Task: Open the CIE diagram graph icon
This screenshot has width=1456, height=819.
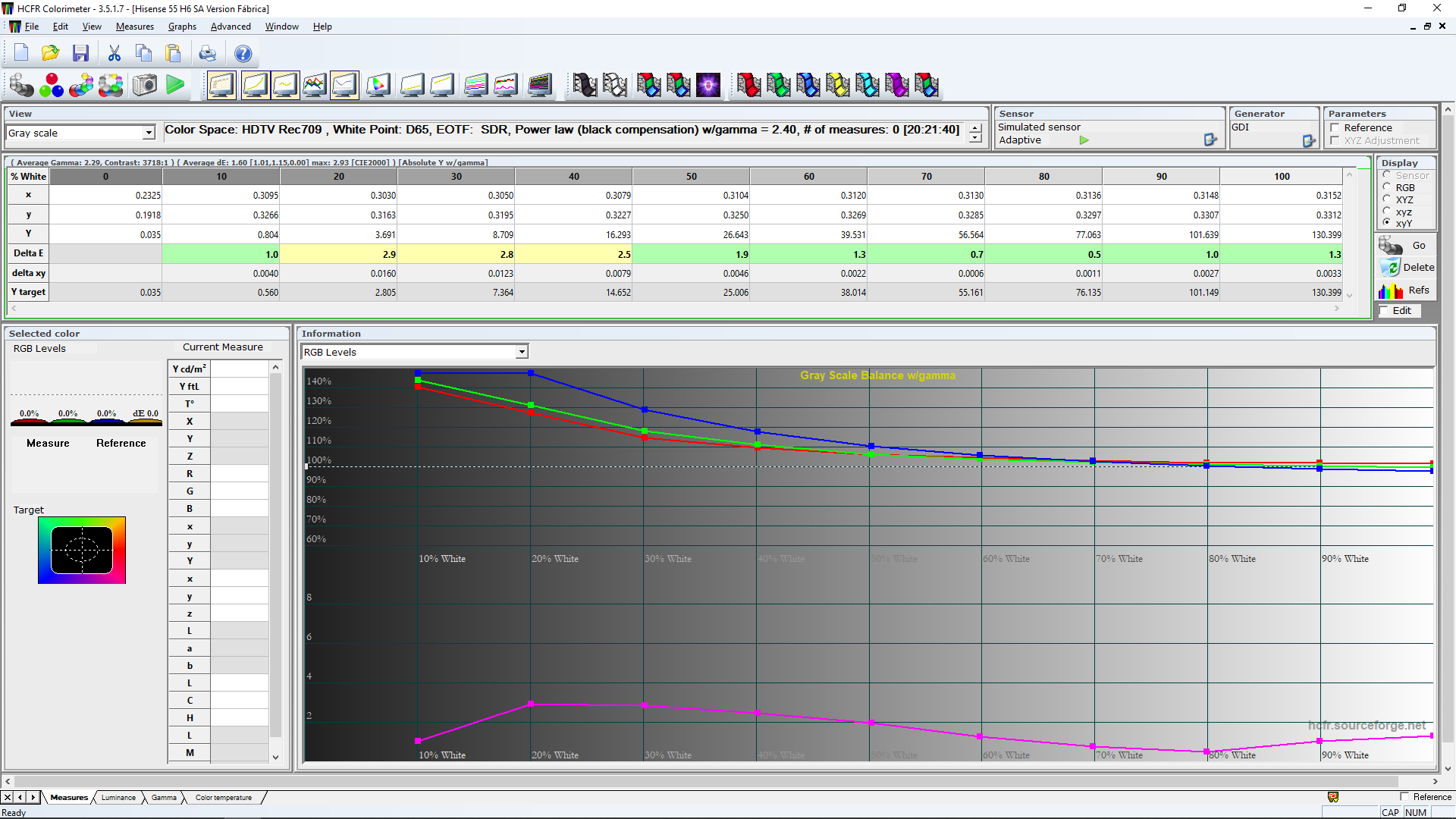Action: (x=378, y=85)
